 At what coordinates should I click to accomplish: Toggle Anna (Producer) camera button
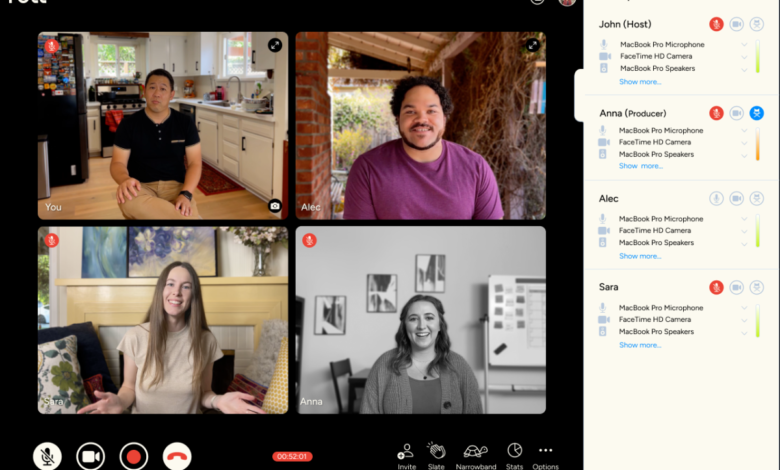pyautogui.click(x=736, y=113)
